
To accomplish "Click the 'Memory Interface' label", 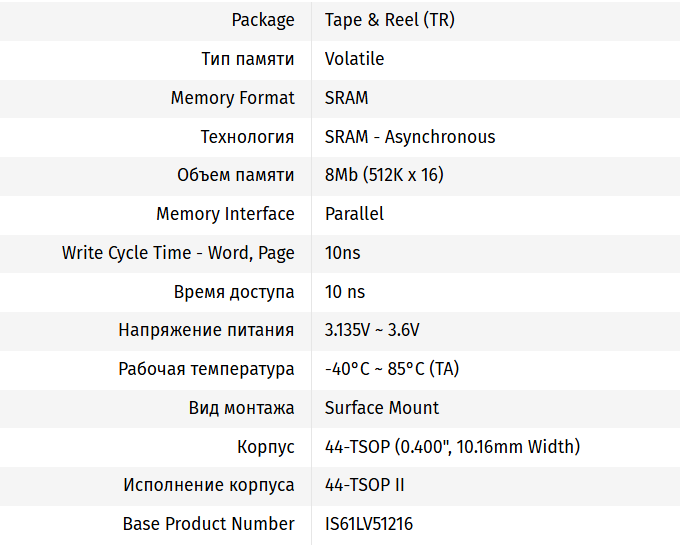I will tap(225, 214).
